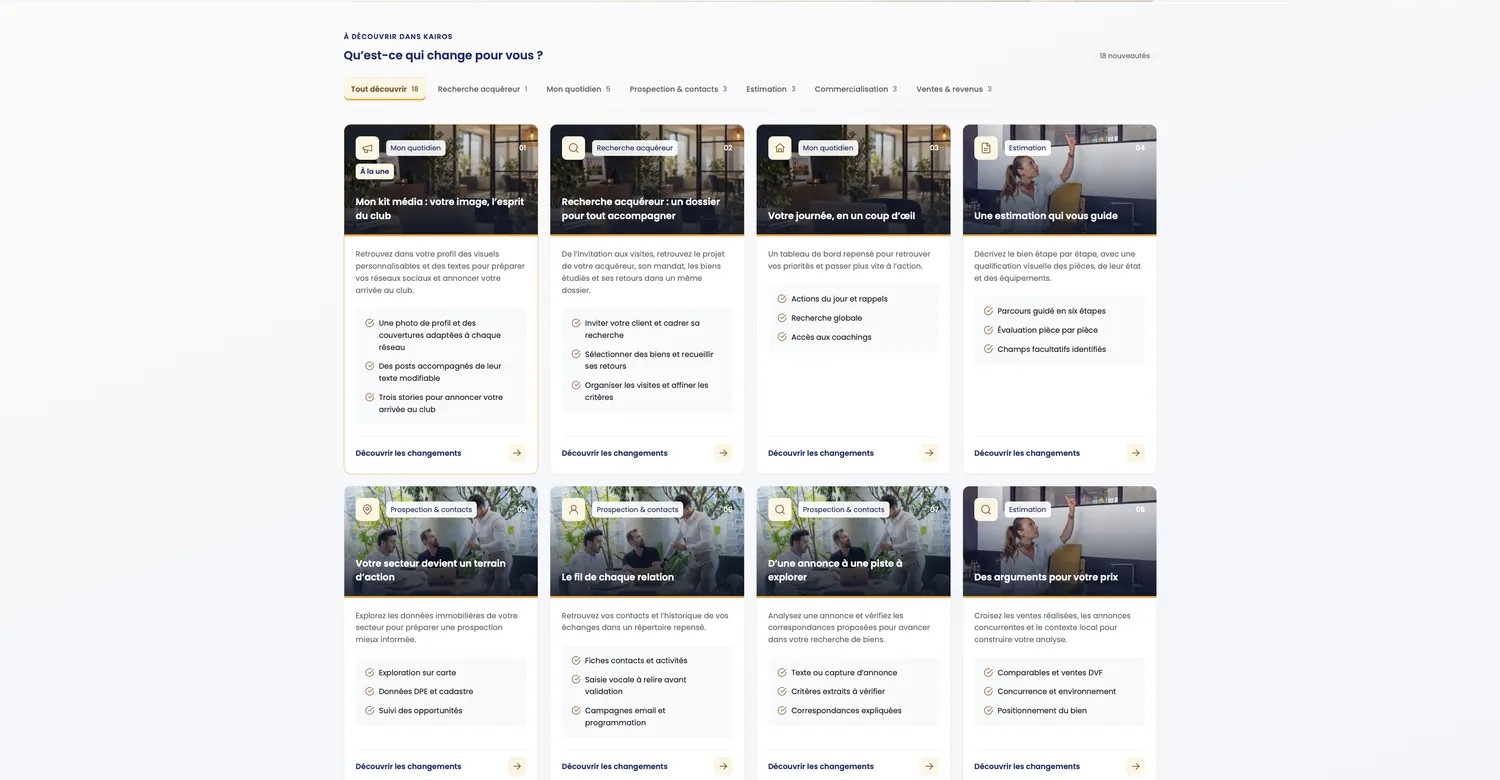This screenshot has height=780, width=1500.
Task: Open Découvrir les changements on Le fil de chaque relation card
Action: coord(615,767)
